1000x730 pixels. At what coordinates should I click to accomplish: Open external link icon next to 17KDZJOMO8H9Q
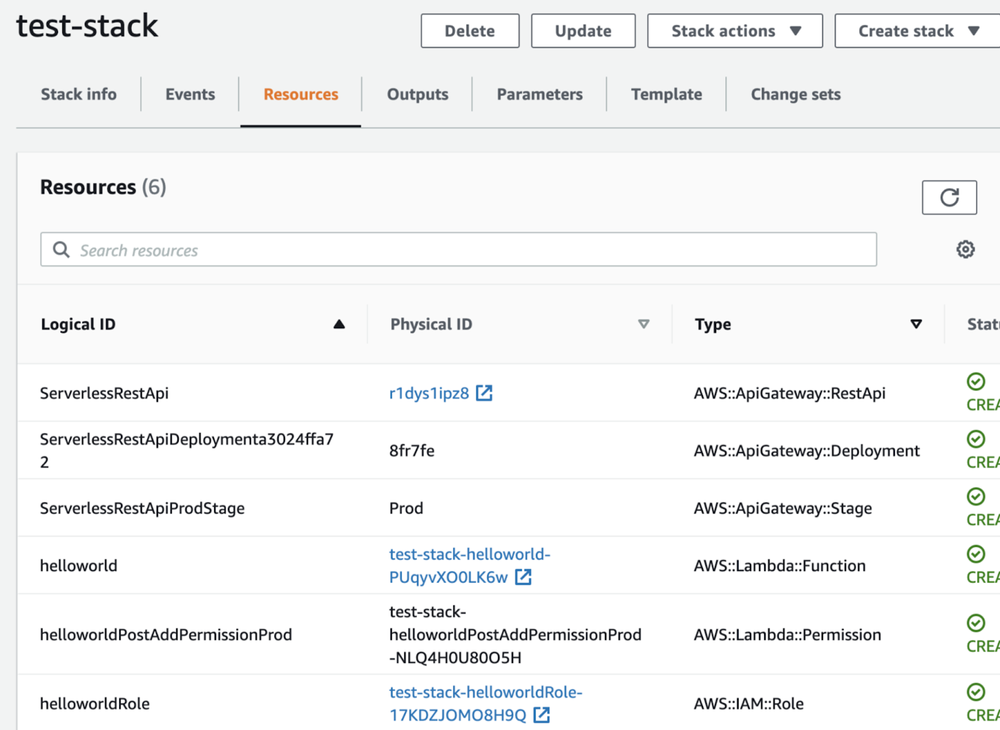[541, 715]
